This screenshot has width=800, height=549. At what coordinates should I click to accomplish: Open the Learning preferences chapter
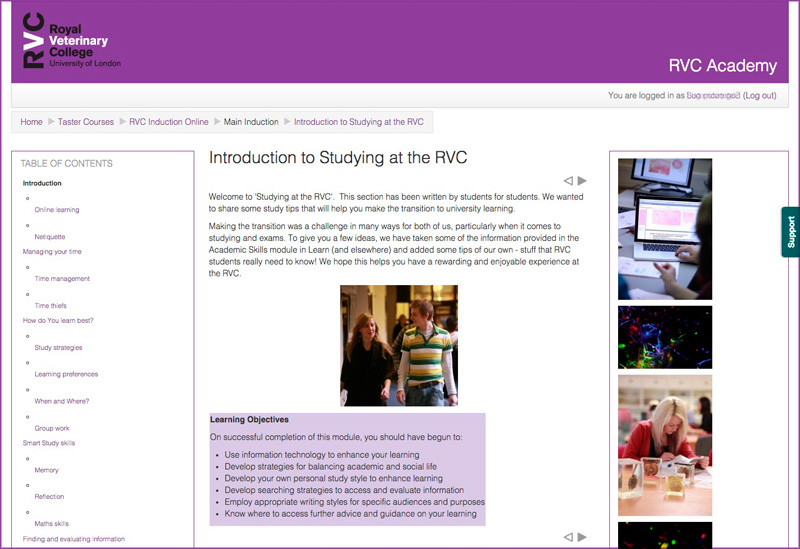click(x=66, y=374)
